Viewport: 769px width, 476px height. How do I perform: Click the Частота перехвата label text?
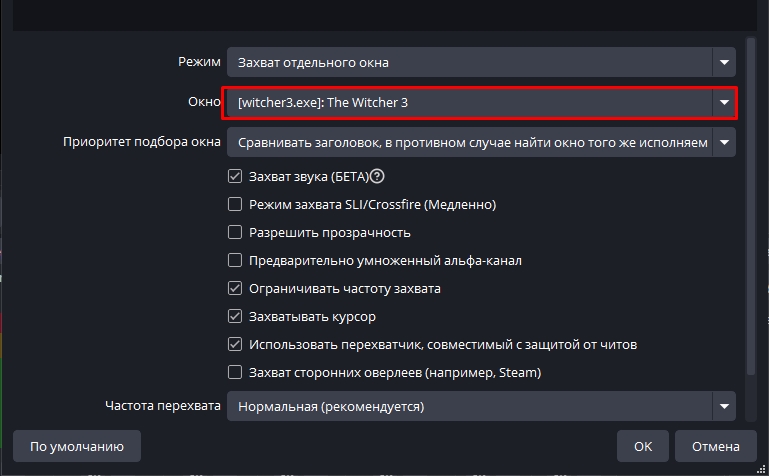click(x=163, y=406)
